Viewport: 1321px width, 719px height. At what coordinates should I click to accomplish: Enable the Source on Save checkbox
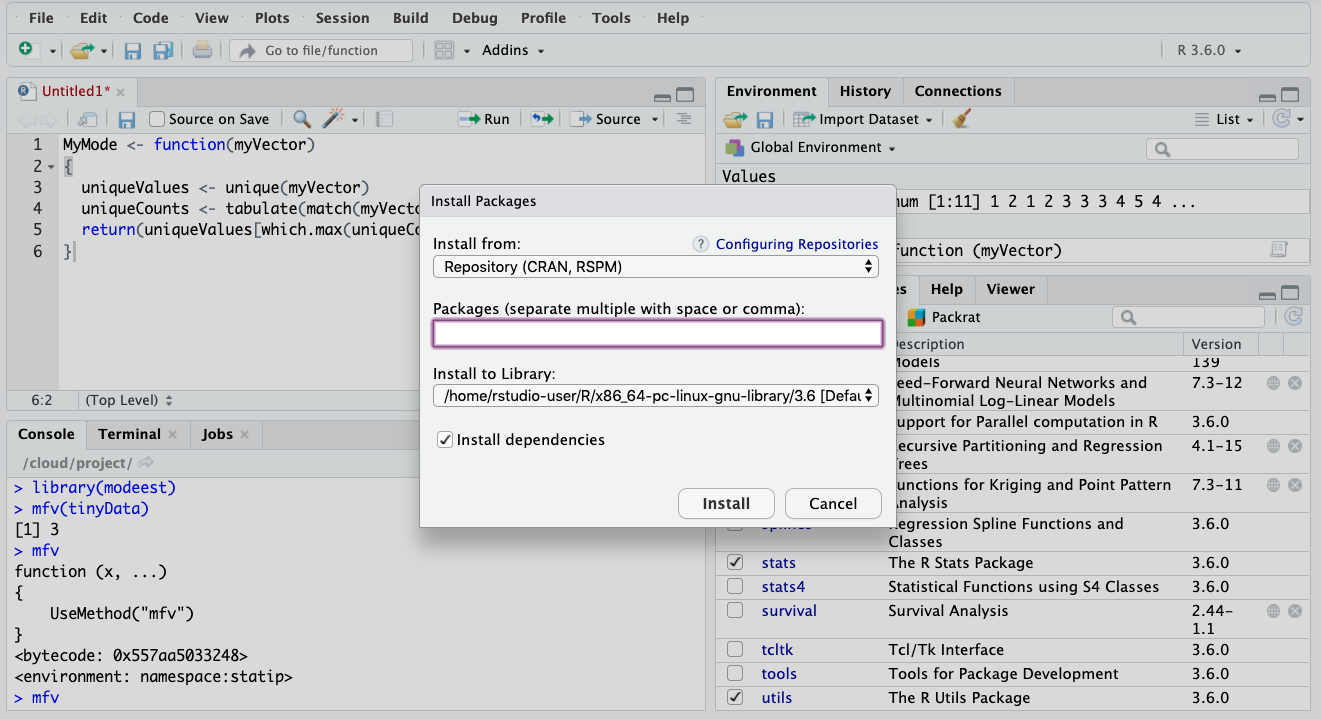(x=157, y=119)
